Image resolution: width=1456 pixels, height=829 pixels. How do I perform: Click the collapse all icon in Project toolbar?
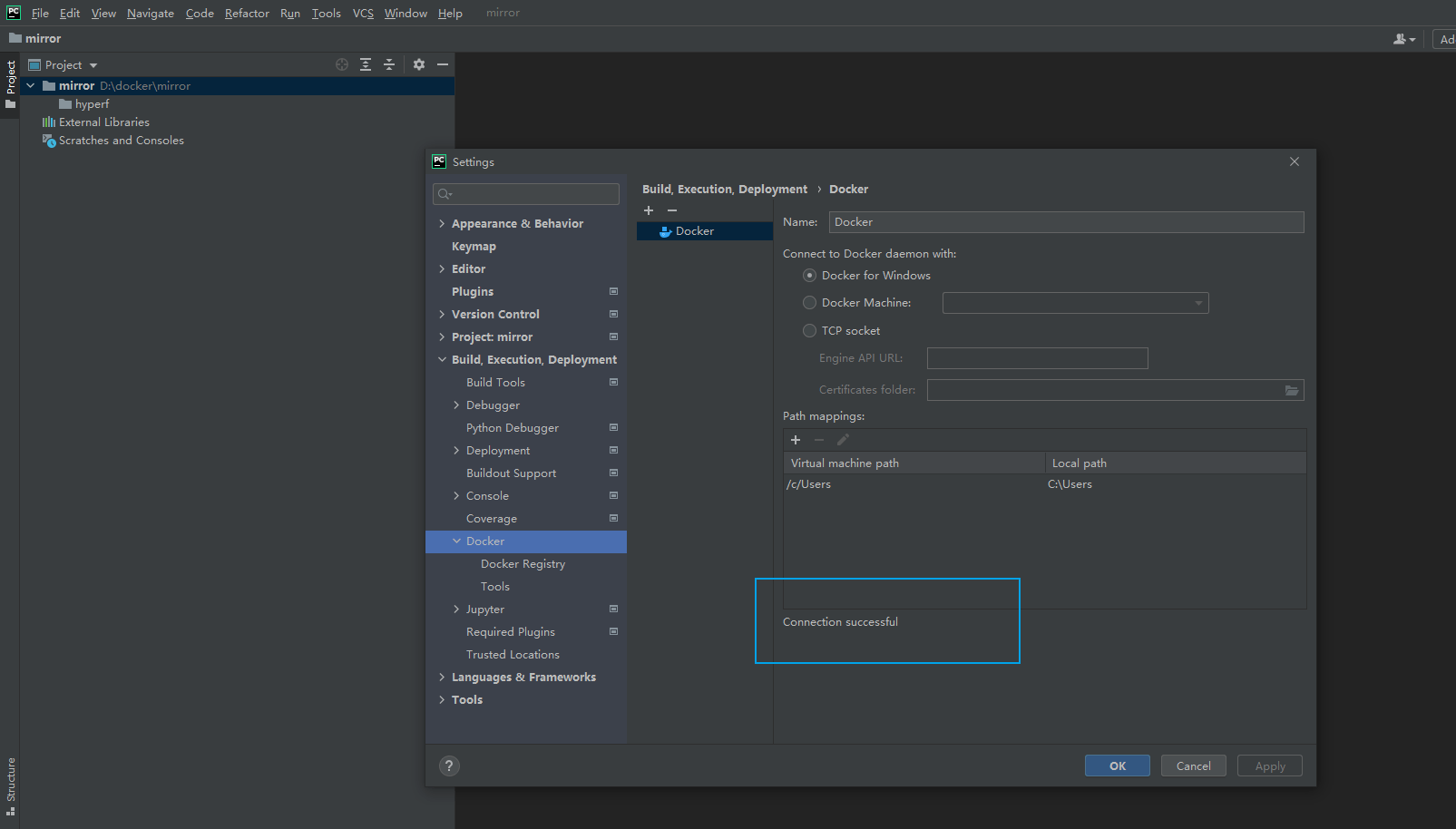pos(389,64)
